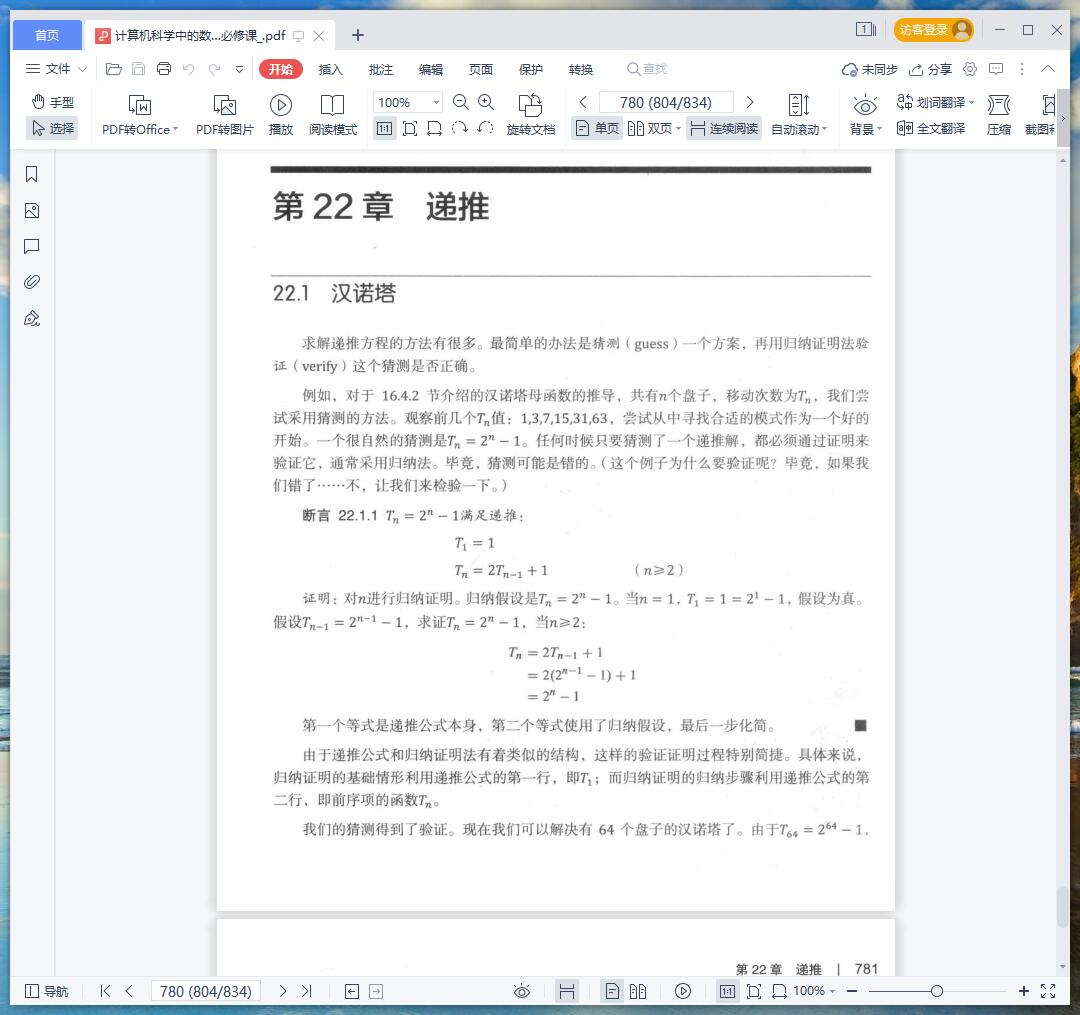This screenshot has height=1015, width=1080.
Task: Enter fullscreen from status bar
Action: coord(1048,991)
